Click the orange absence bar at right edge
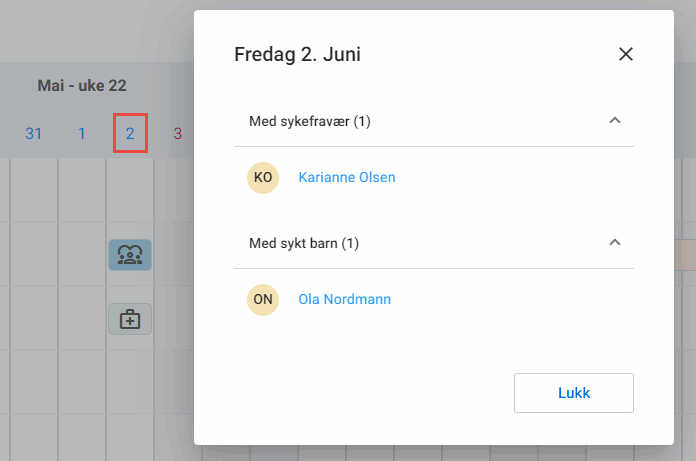This screenshot has height=461, width=696. click(685, 254)
